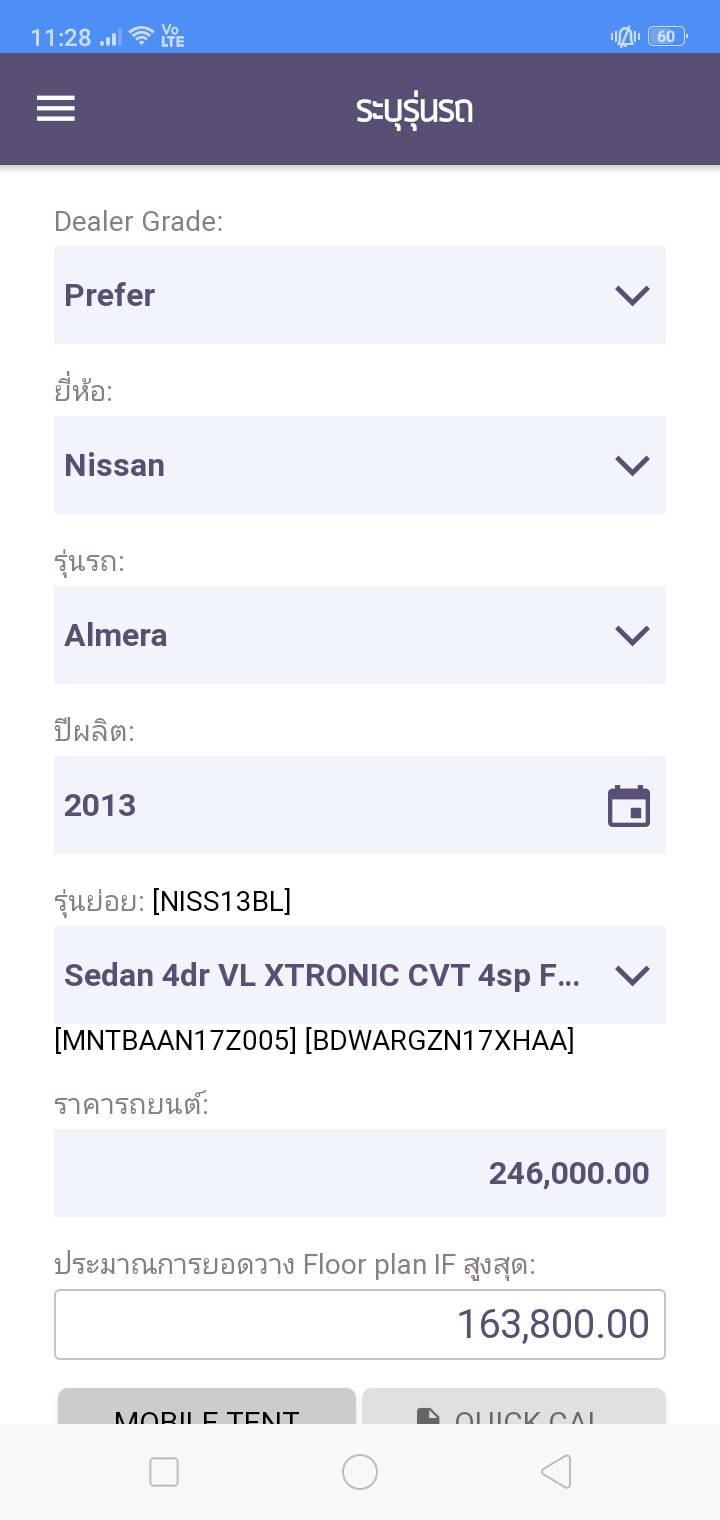
Task: Tap the muted vibrate status icon
Action: tap(624, 37)
